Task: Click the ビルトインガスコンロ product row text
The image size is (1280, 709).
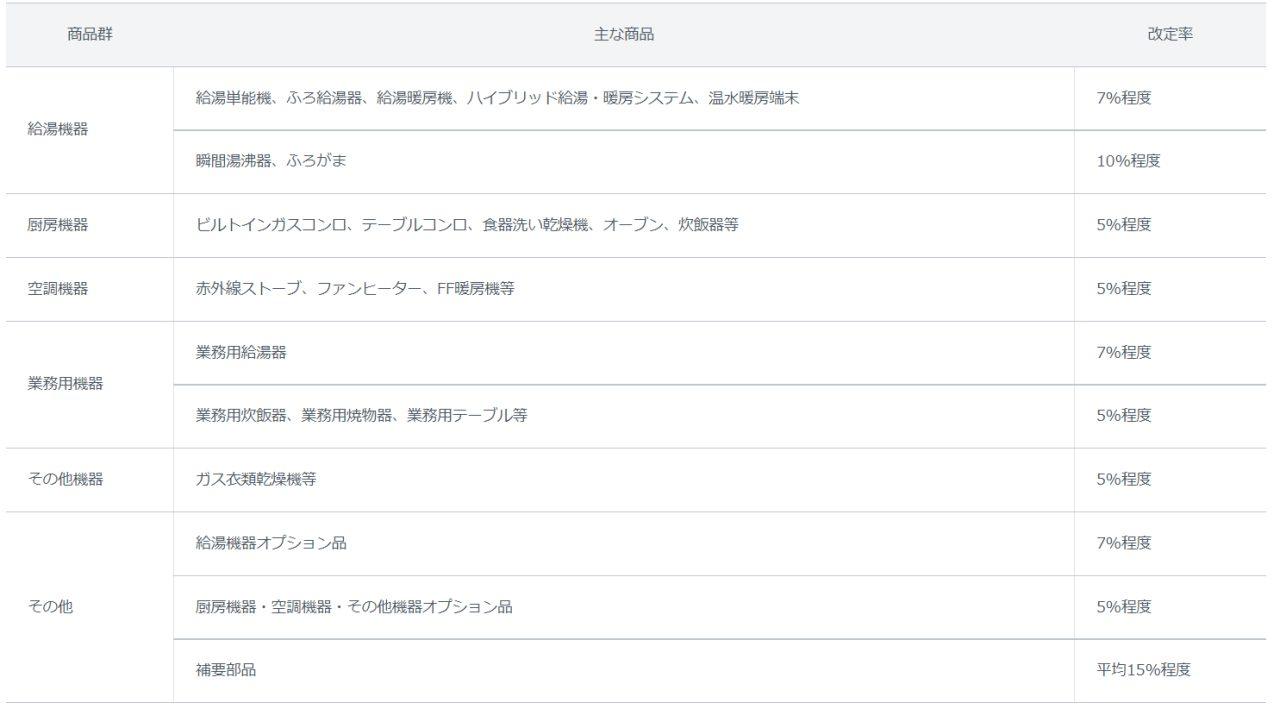Action: 467,225
